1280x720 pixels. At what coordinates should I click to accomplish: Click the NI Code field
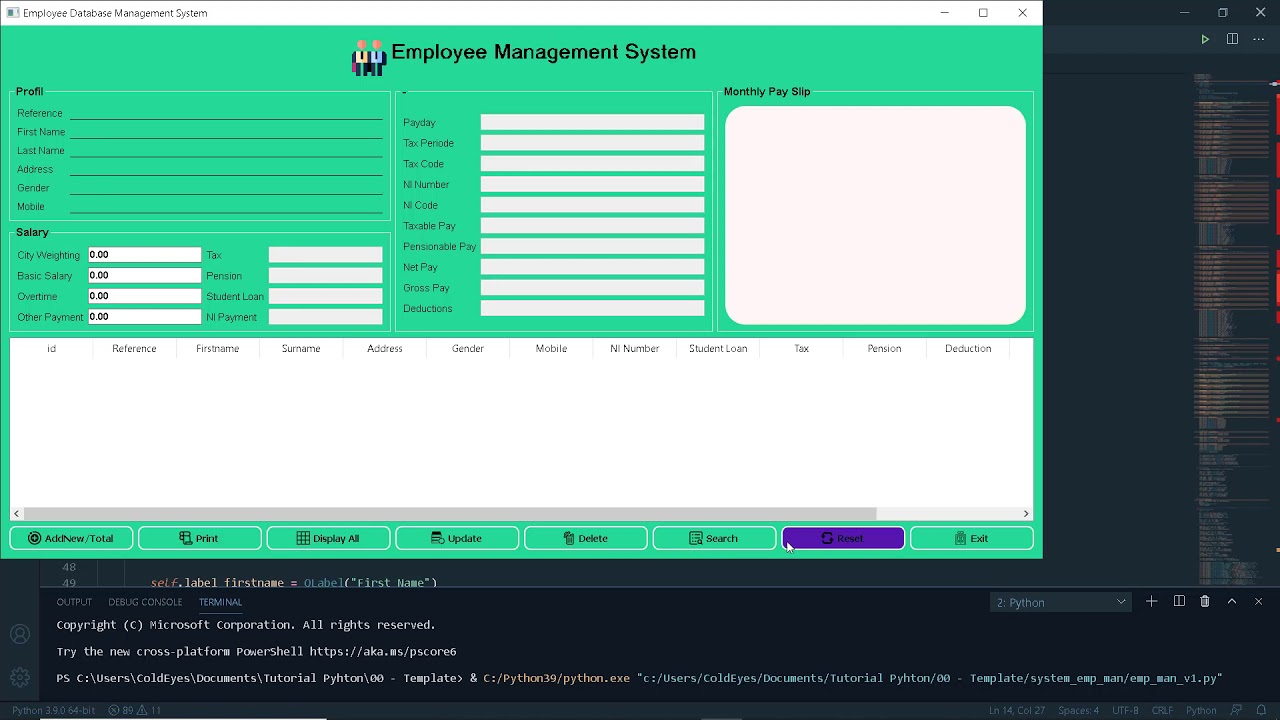(592, 205)
